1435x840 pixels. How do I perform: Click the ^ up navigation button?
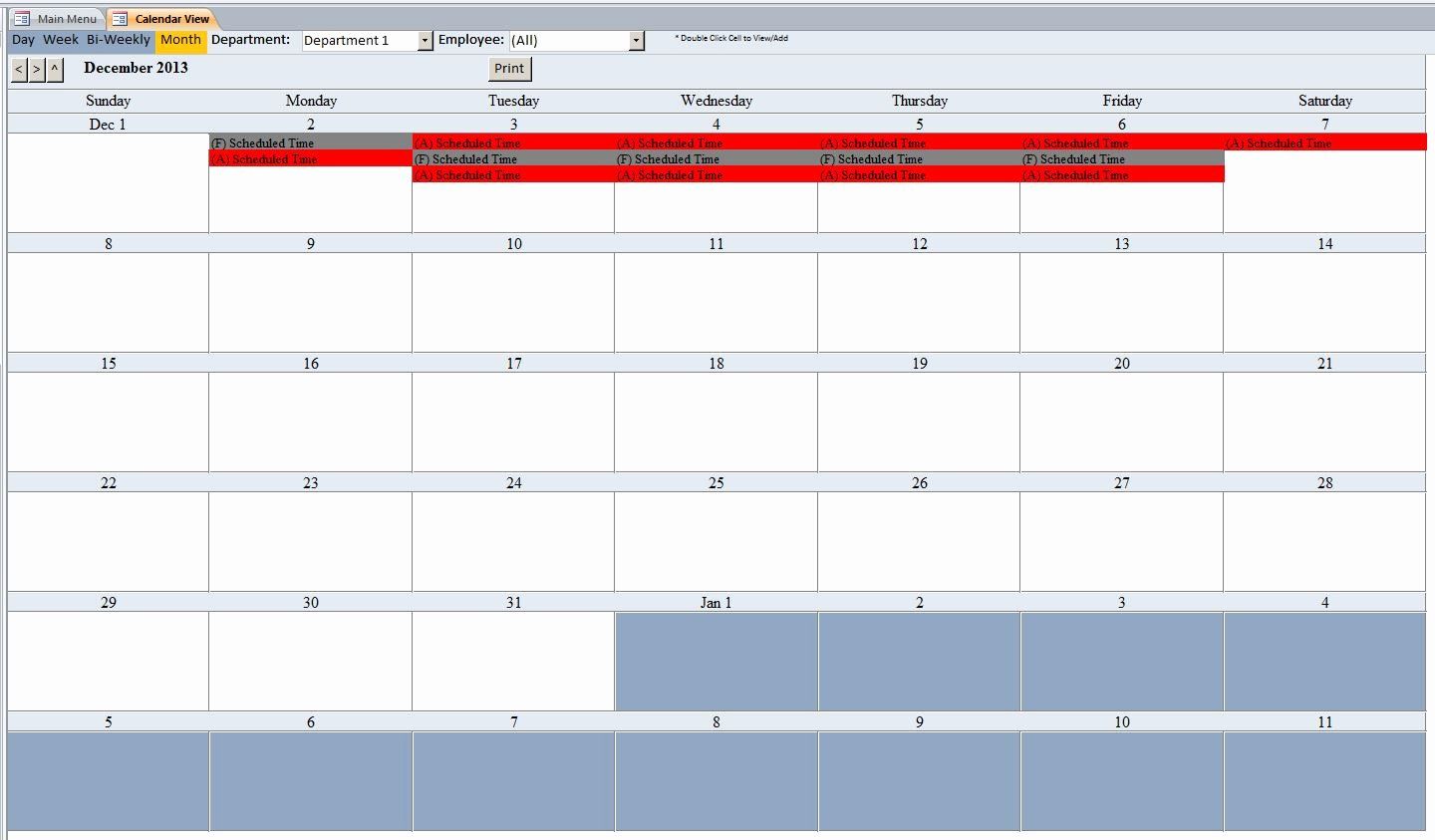55,69
